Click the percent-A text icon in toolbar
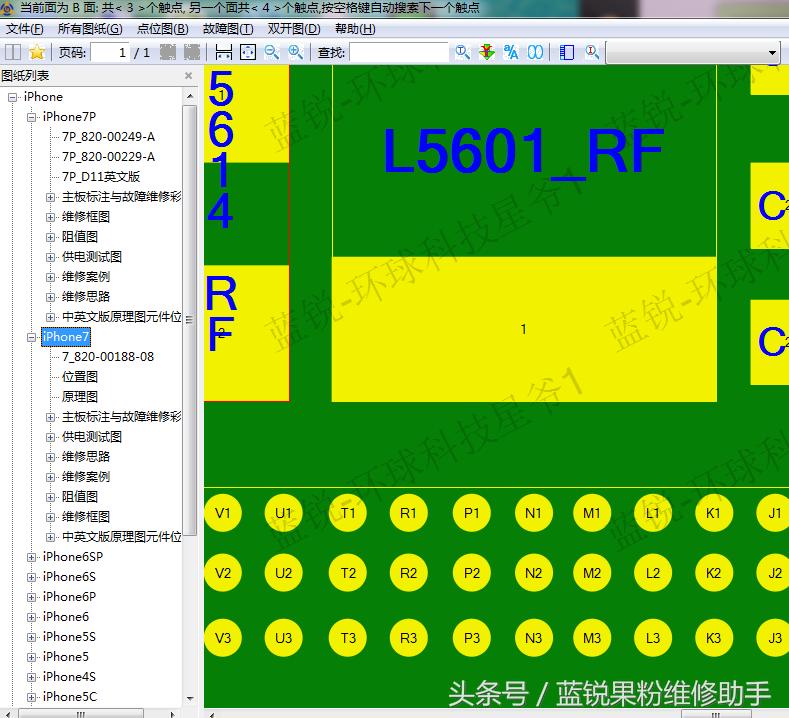This screenshot has width=789, height=718. click(x=511, y=52)
